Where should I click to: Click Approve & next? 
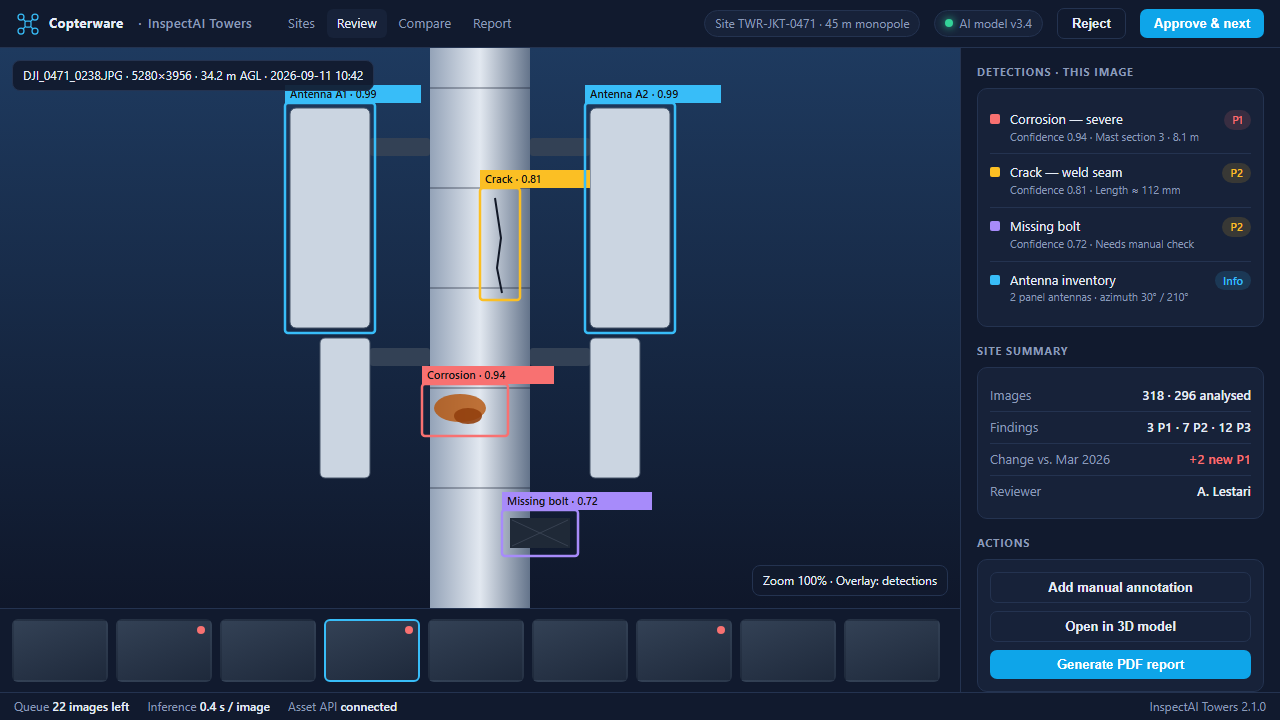pos(1202,24)
